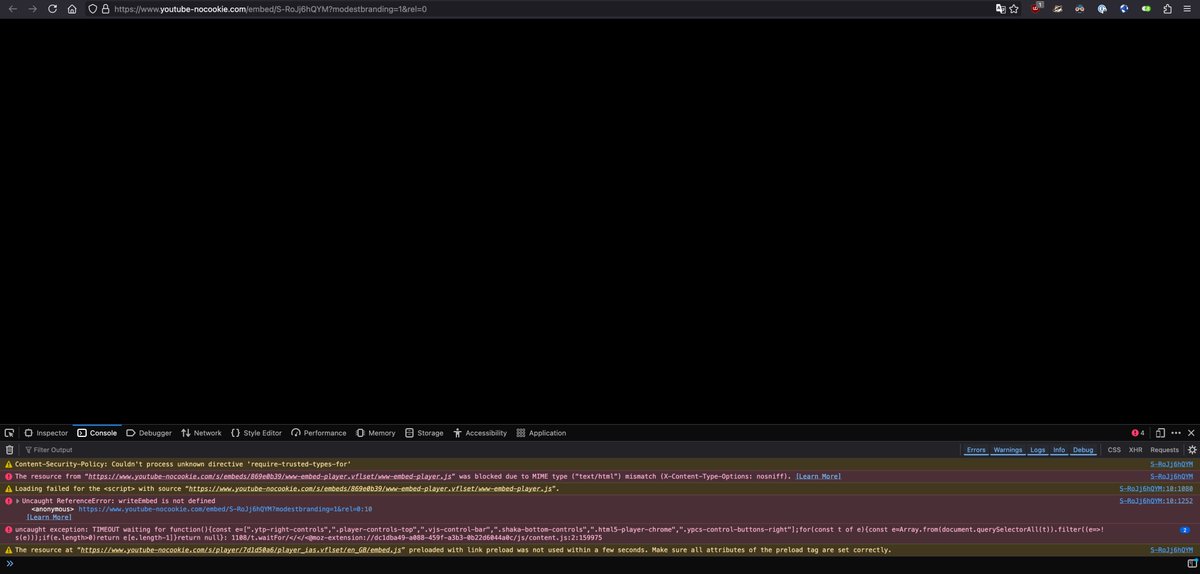
Task: Open DevTools more options ellipsis menu
Action: point(1176,433)
